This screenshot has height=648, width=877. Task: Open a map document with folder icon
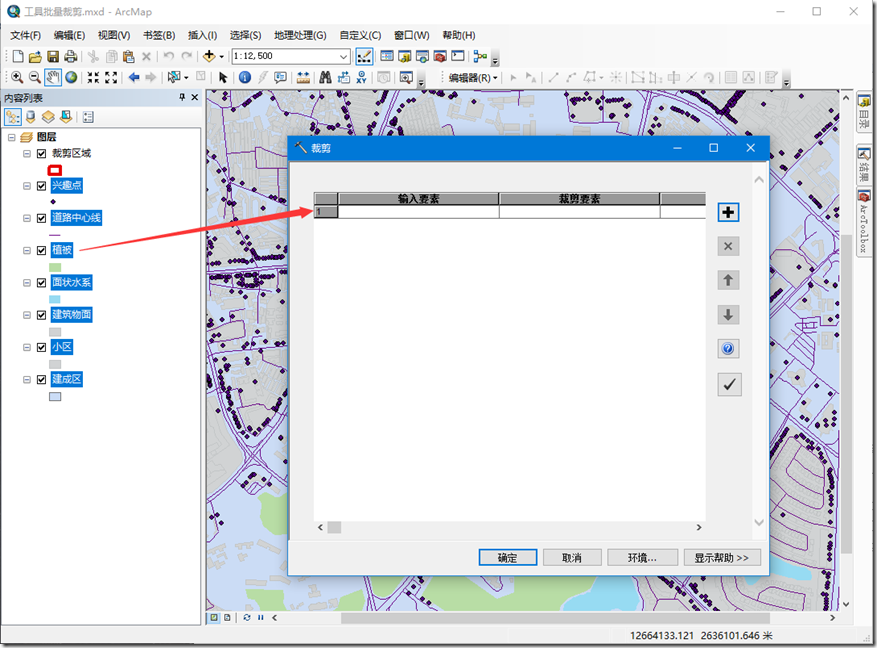[x=35, y=56]
